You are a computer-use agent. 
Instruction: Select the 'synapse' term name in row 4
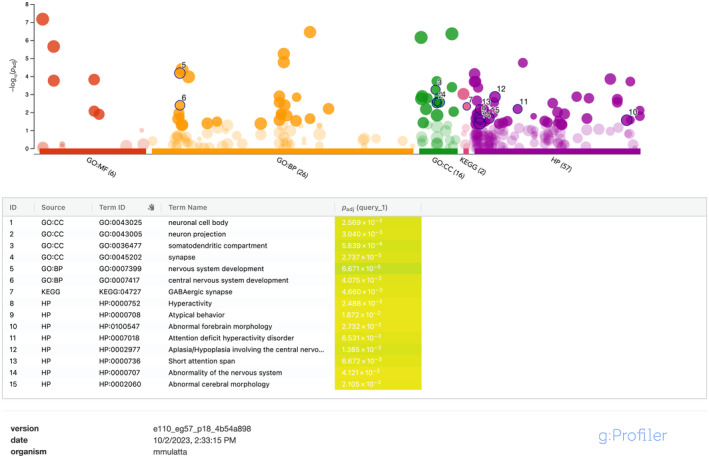click(x=182, y=257)
